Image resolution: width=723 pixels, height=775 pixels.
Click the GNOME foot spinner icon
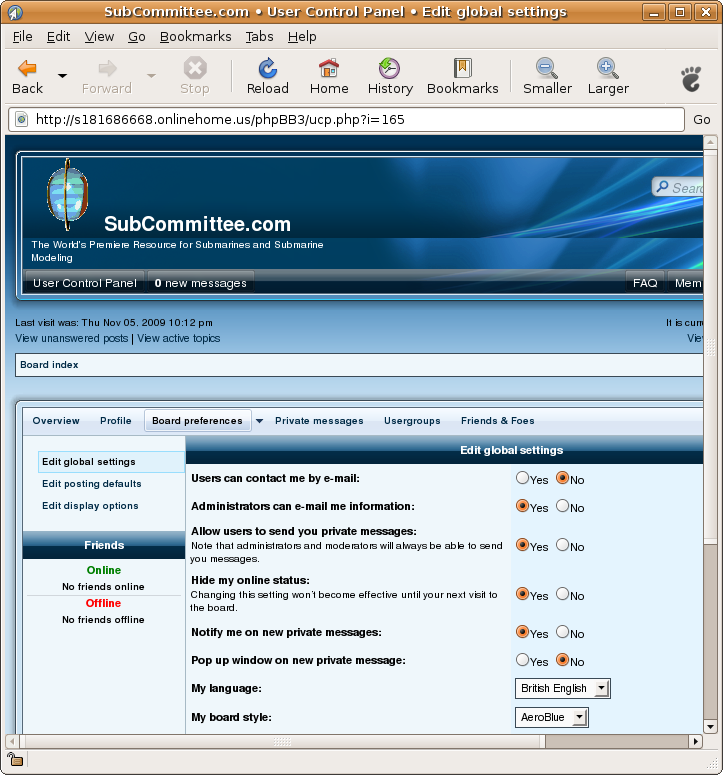click(691, 79)
